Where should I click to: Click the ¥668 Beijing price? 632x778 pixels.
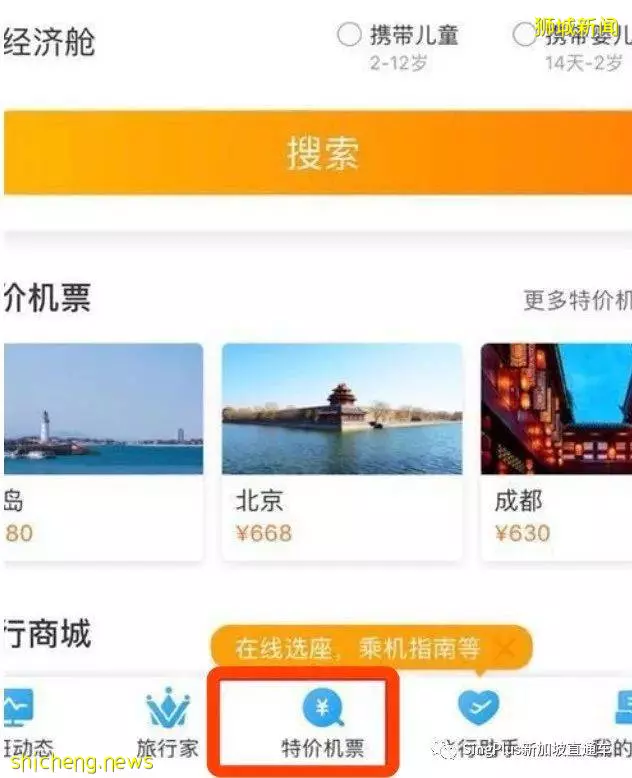(x=264, y=533)
